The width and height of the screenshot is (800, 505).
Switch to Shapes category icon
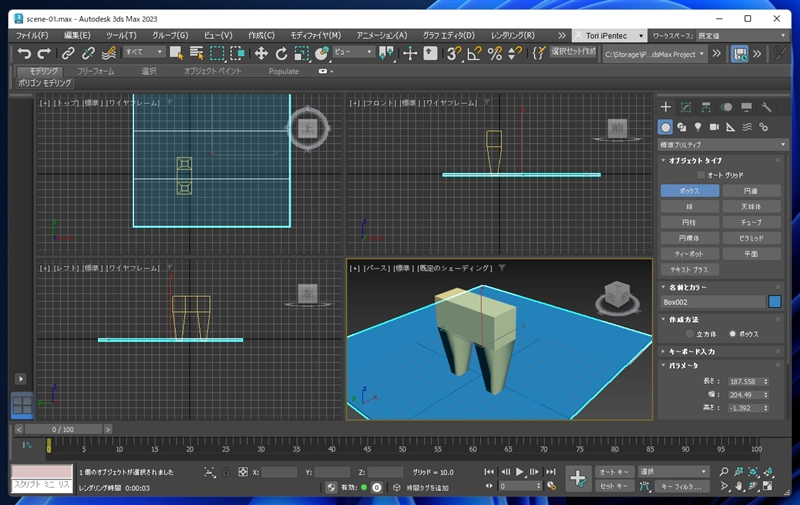pos(682,127)
